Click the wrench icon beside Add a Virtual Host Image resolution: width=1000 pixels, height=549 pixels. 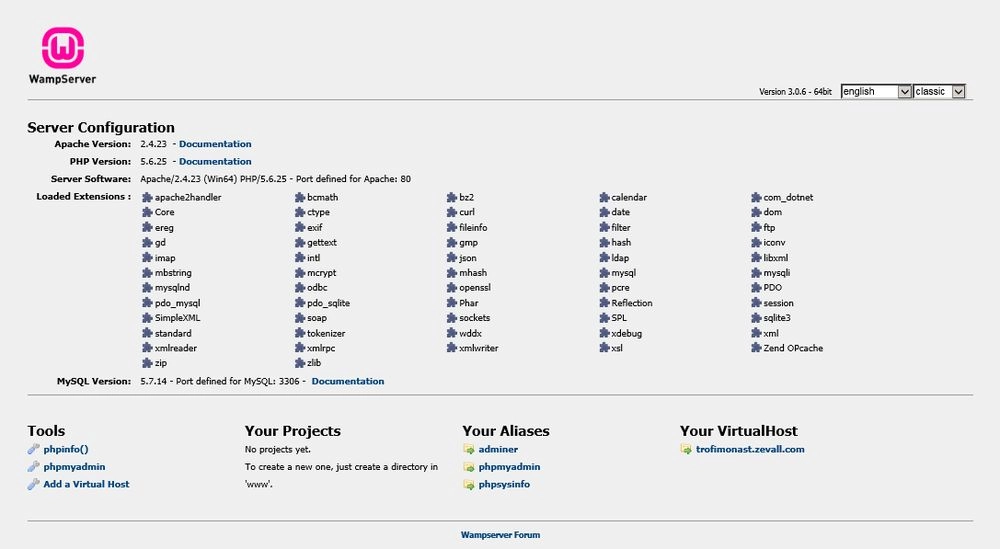(x=33, y=484)
